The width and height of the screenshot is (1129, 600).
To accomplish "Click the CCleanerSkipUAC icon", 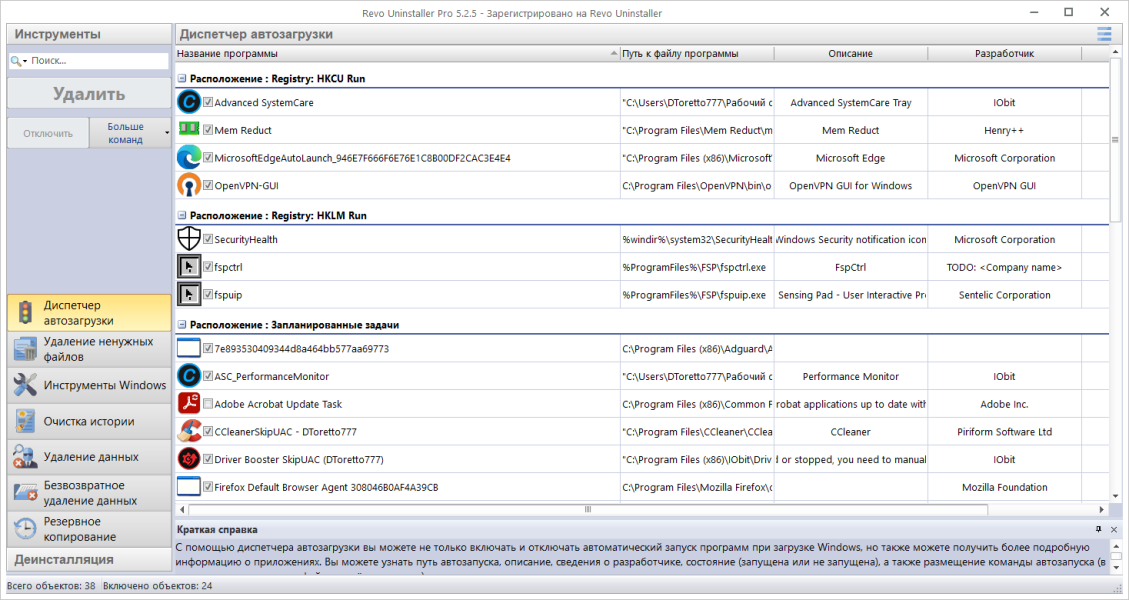I will click(189, 431).
